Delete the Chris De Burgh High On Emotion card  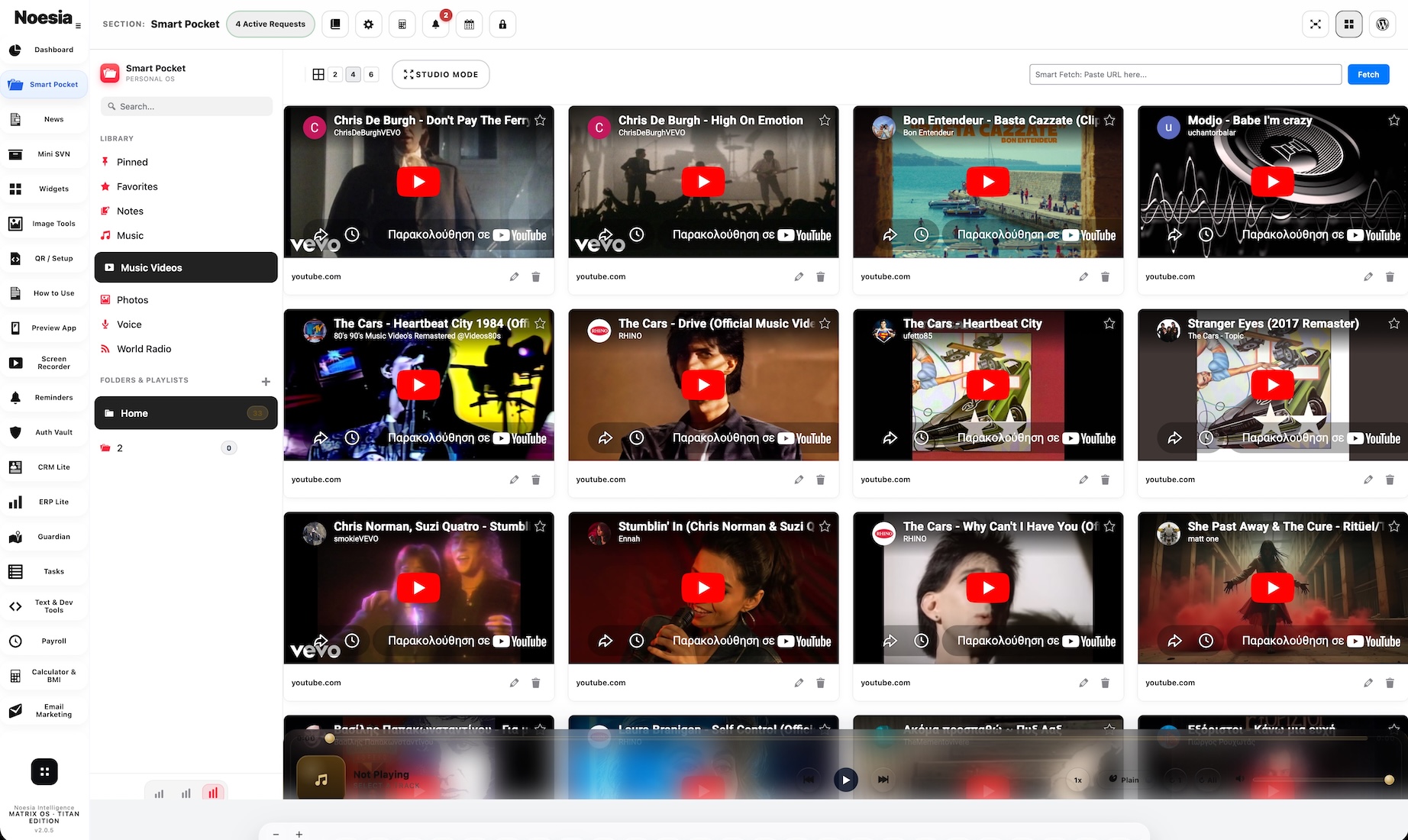coord(820,276)
